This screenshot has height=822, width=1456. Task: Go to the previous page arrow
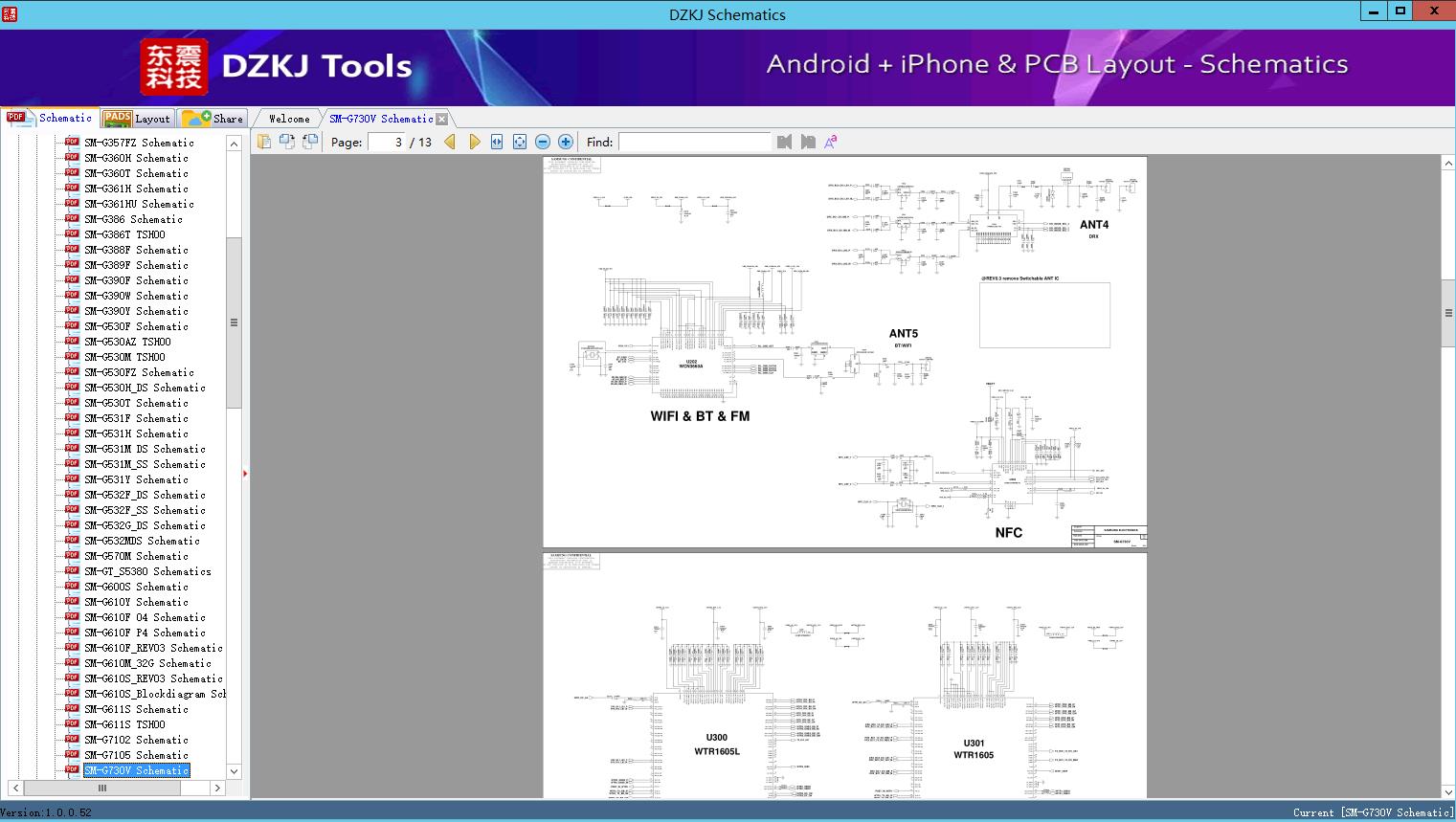point(451,141)
